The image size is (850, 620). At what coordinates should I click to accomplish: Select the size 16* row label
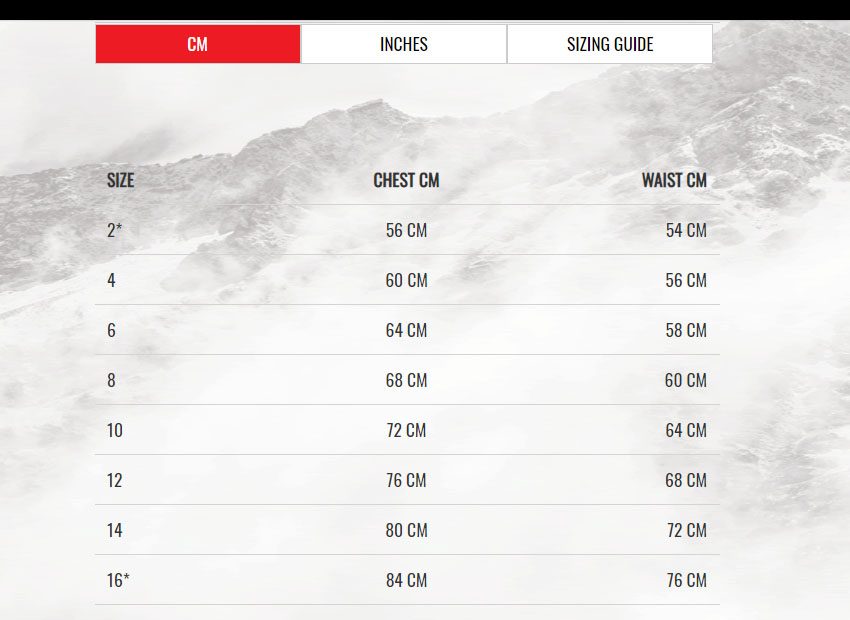[118, 580]
